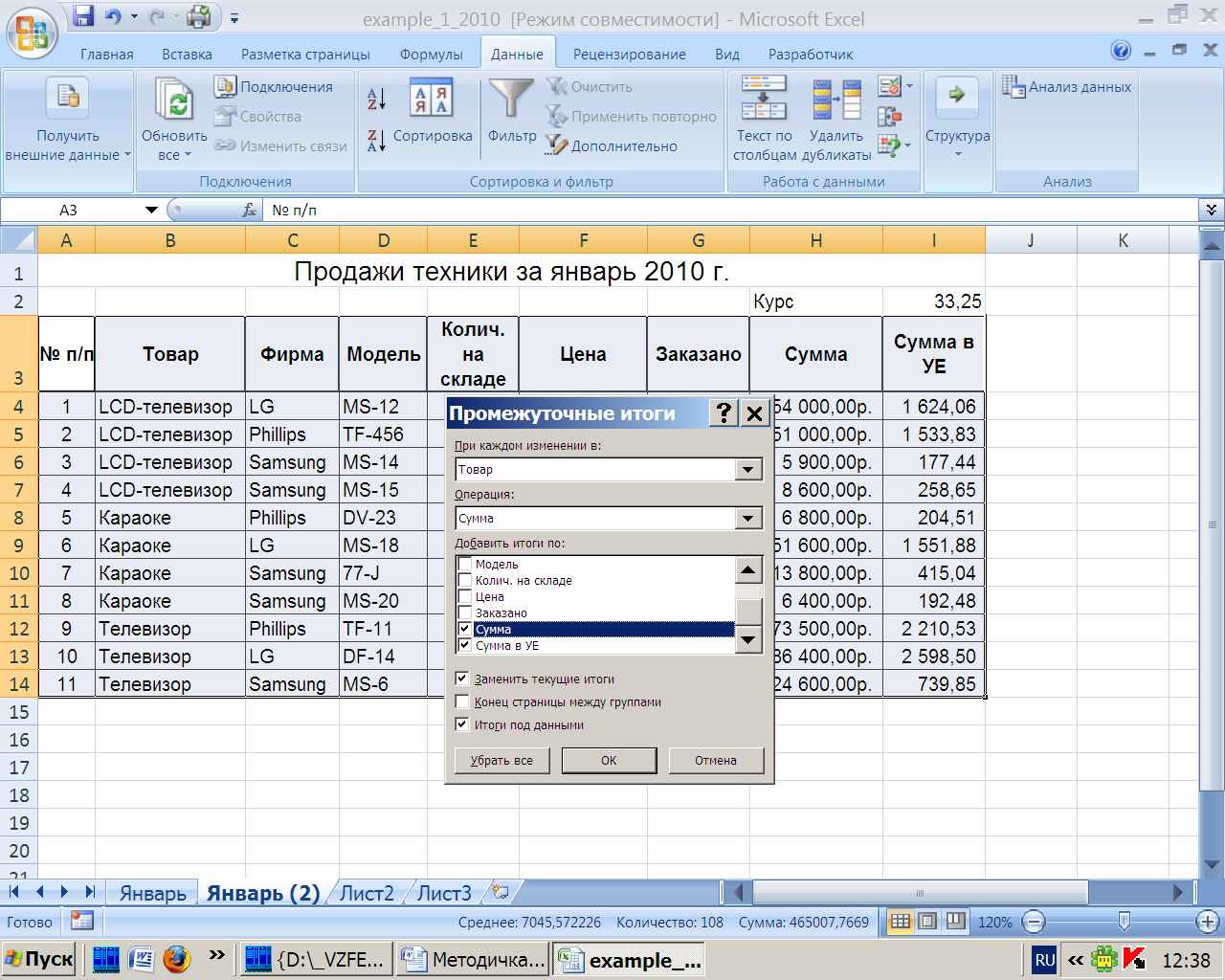Enable Конец страницы между группами
Image resolution: width=1225 pixels, height=980 pixels.
(x=462, y=702)
